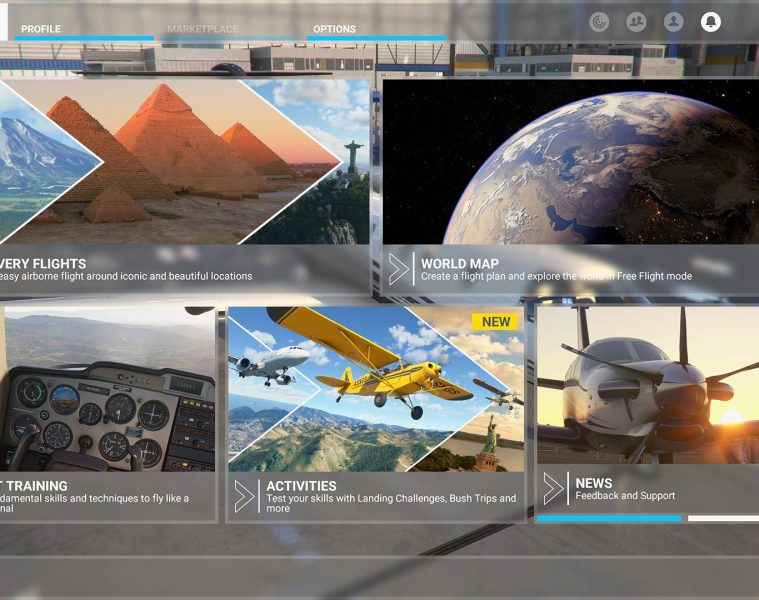The image size is (759, 600).
Task: Click the News chevron arrow icon
Action: 553,489
